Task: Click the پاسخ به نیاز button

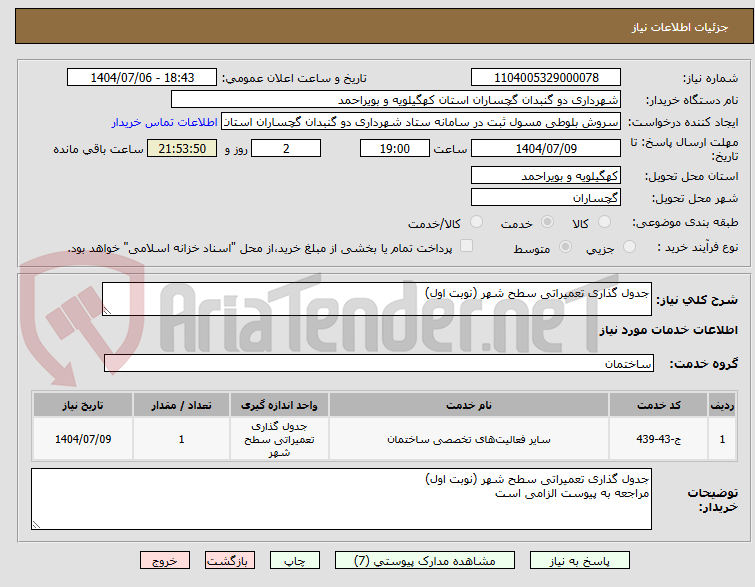Action: coord(580,561)
